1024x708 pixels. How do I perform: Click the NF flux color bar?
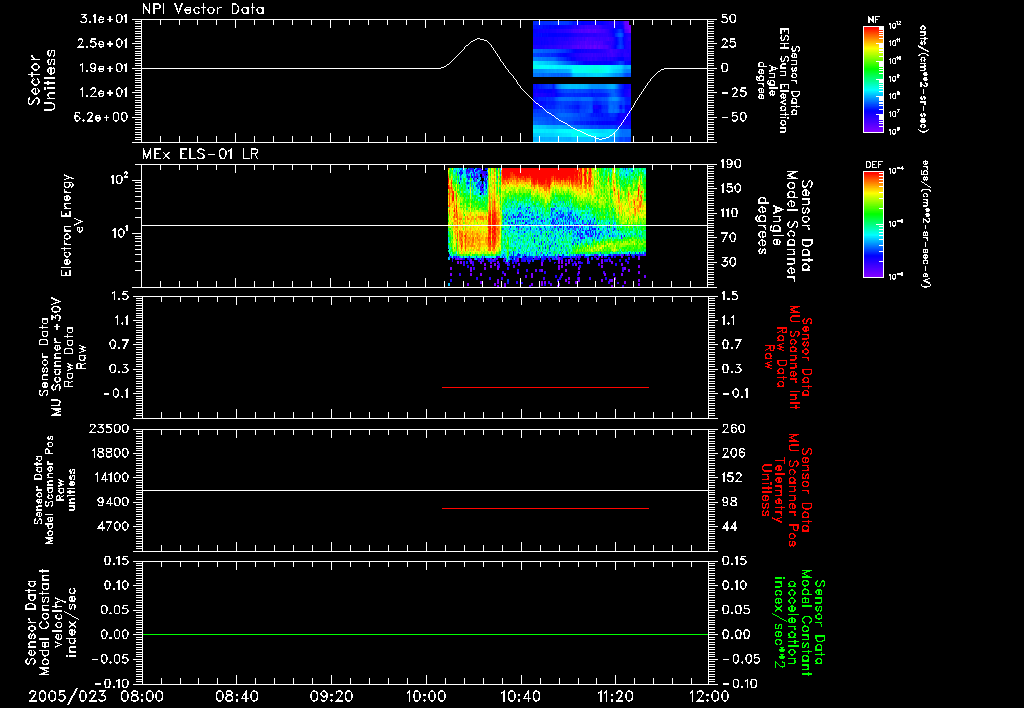point(874,79)
